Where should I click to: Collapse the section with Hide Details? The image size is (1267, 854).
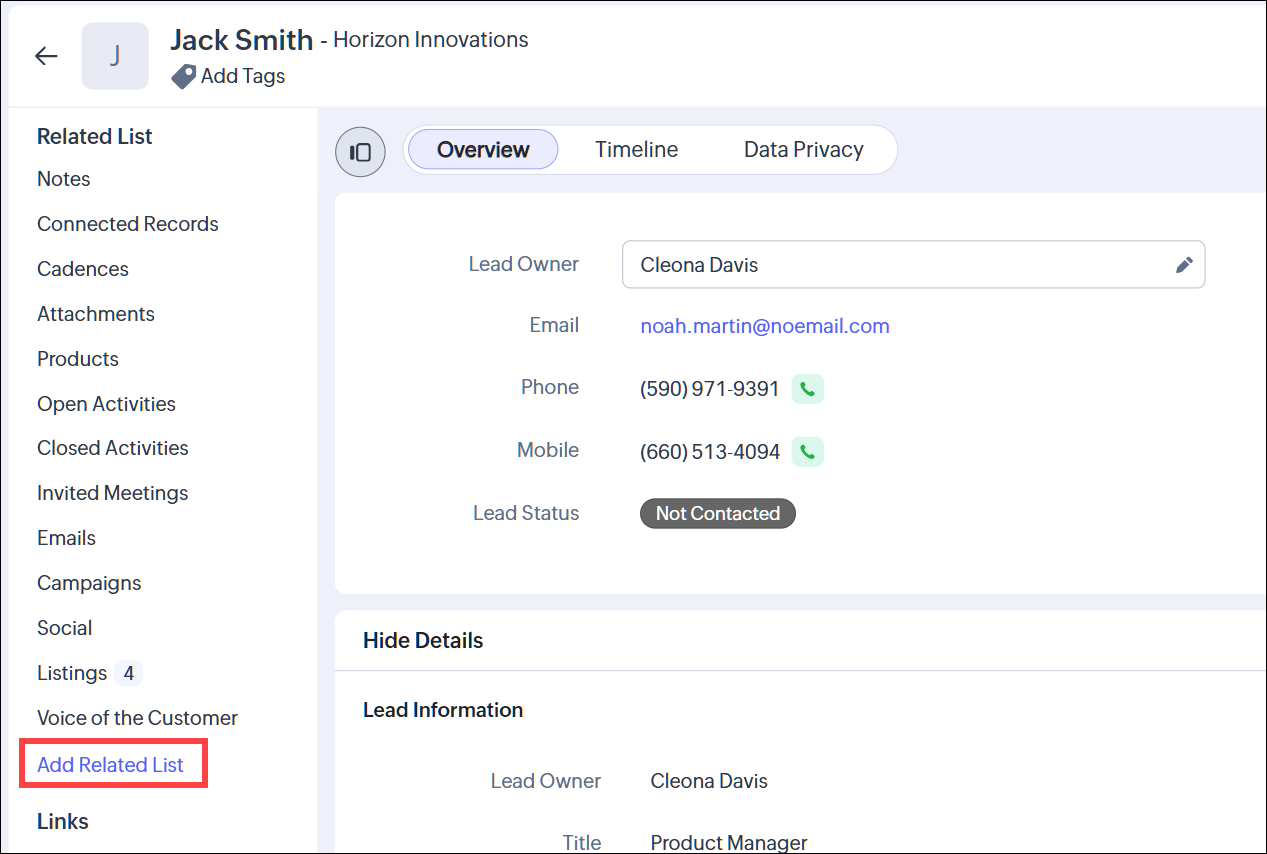click(x=423, y=641)
